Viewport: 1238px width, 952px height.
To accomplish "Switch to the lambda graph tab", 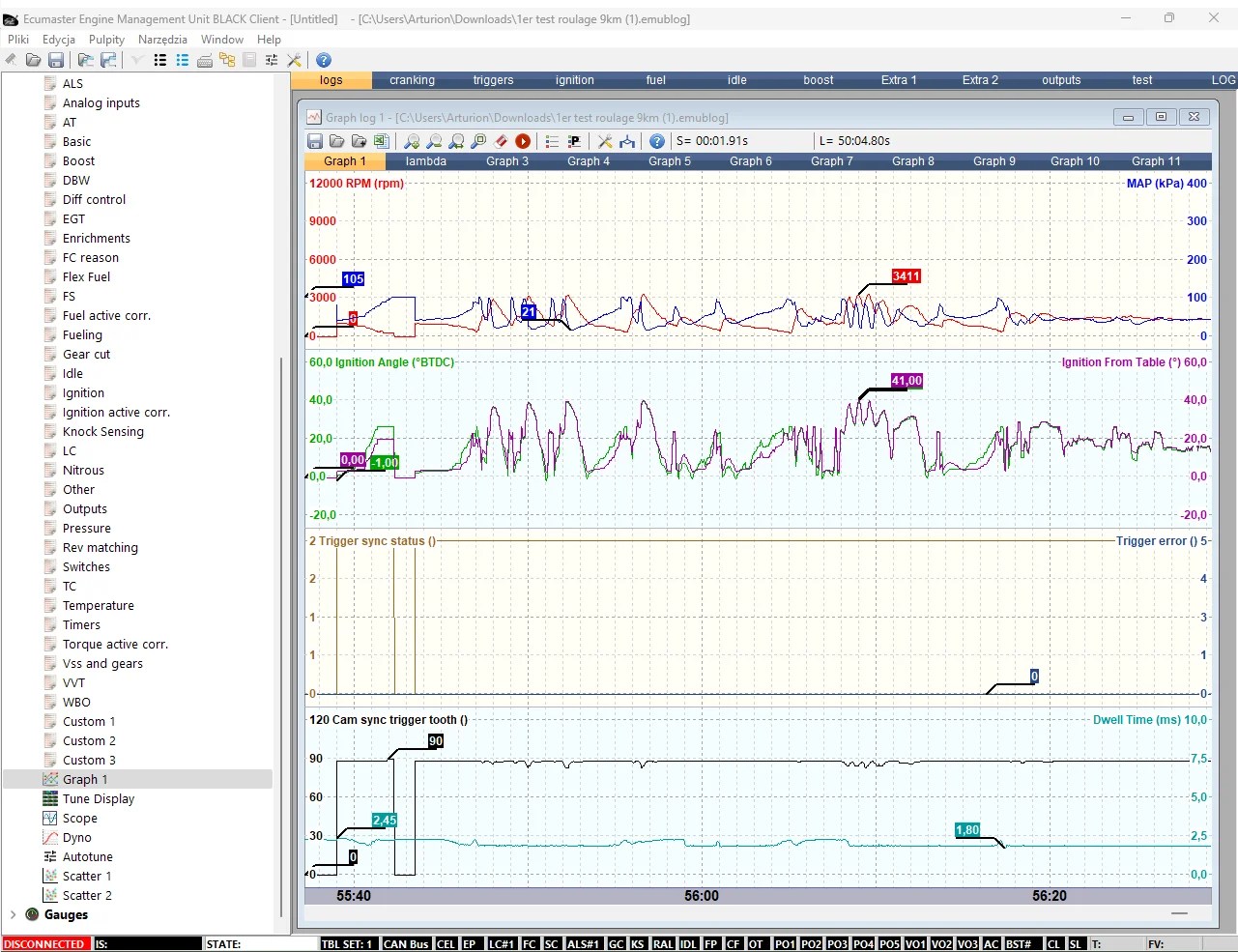I will tap(426, 161).
